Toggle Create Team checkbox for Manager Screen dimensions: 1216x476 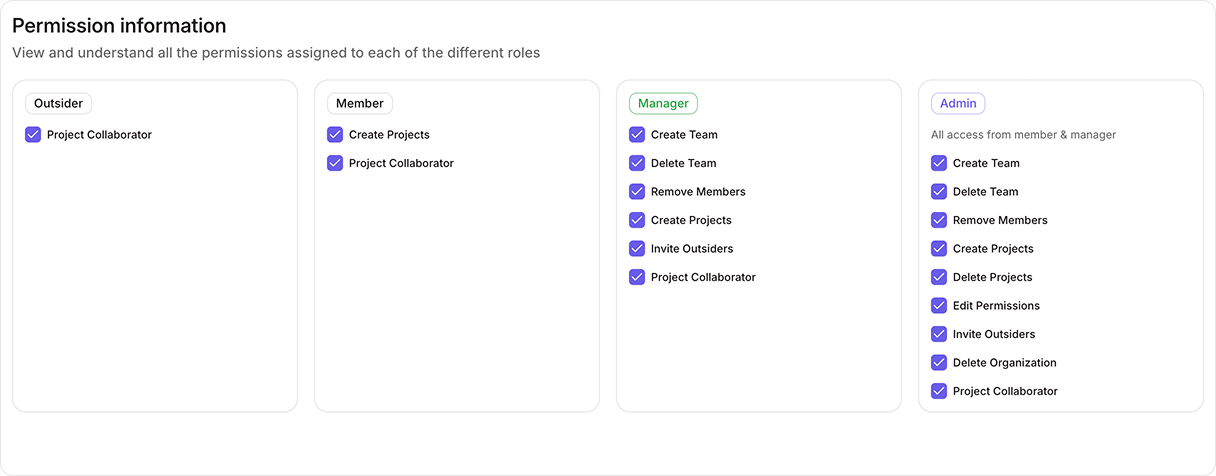(x=637, y=135)
